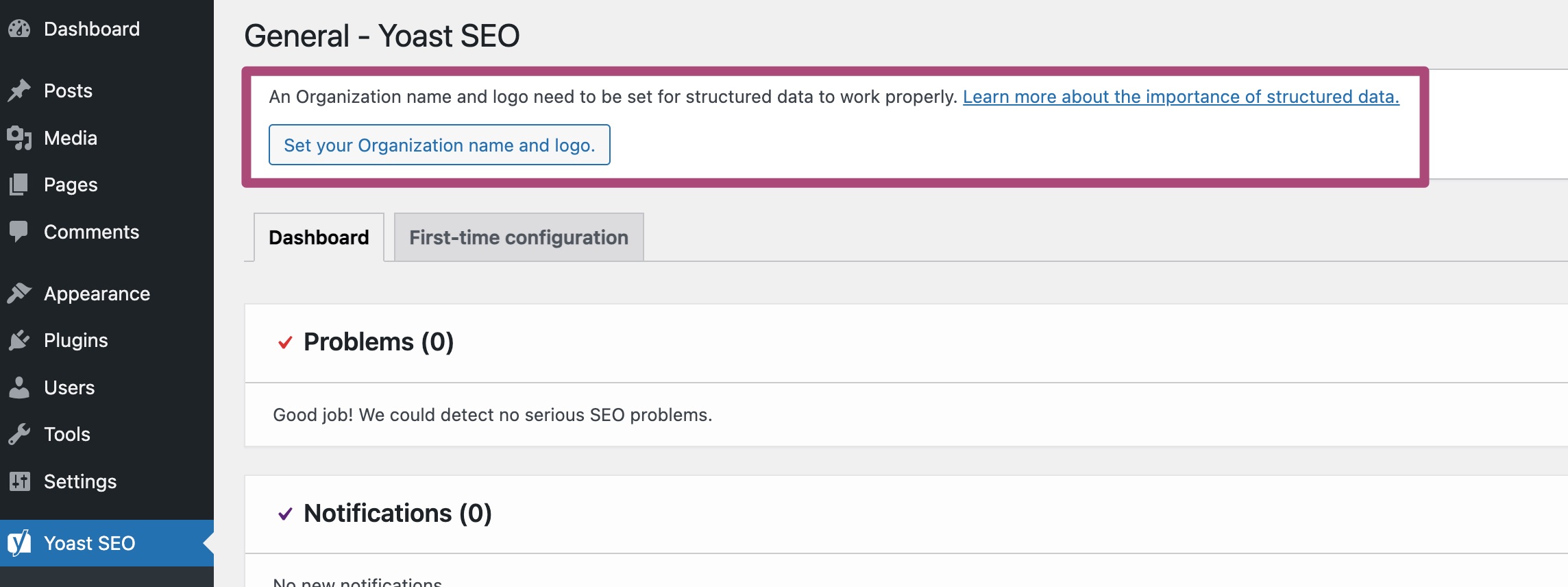This screenshot has height=587, width=1568.
Task: Switch to First-time configuration tab
Action: point(519,237)
